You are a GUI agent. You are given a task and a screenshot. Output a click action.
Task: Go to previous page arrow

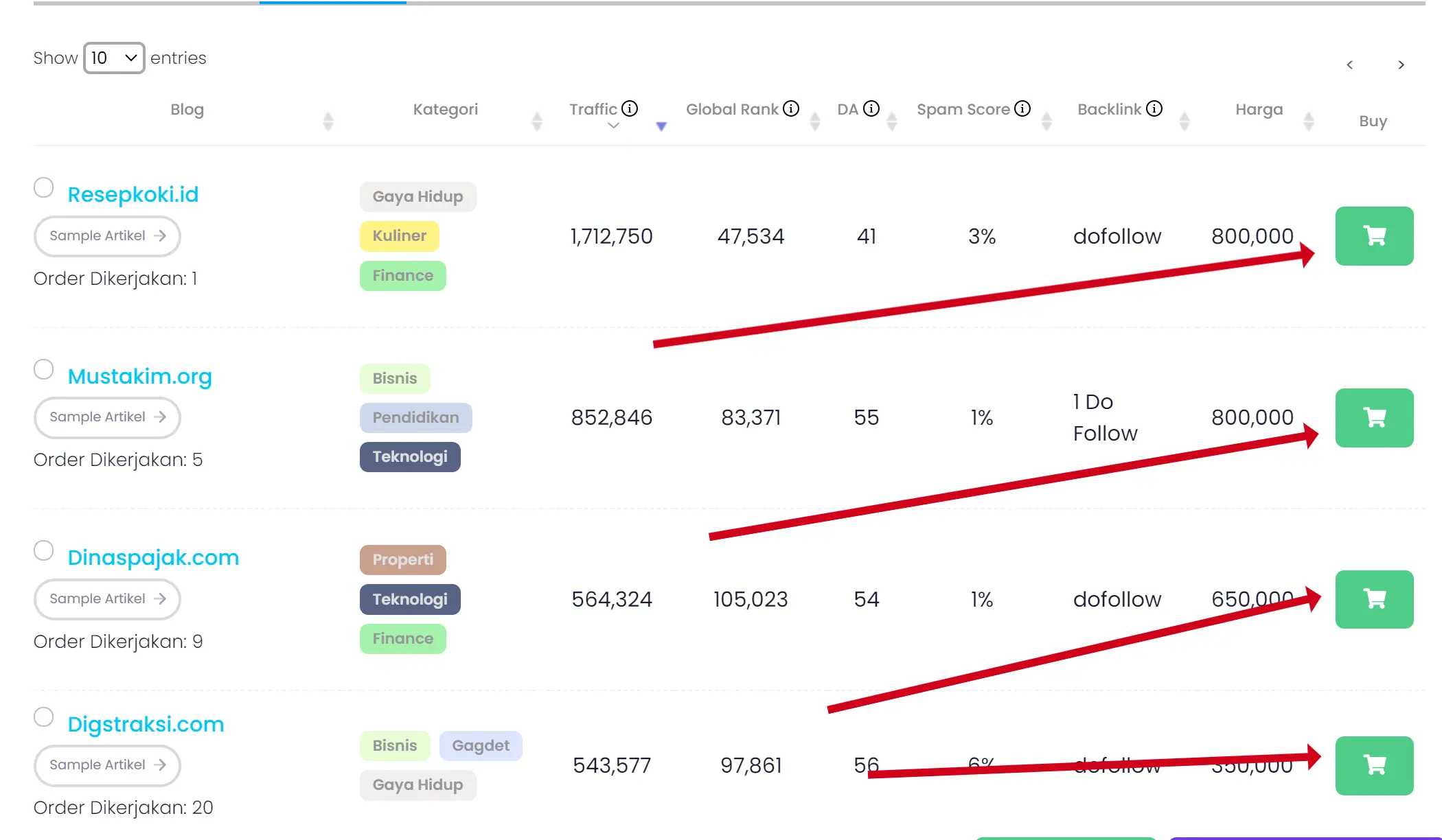[1350, 65]
